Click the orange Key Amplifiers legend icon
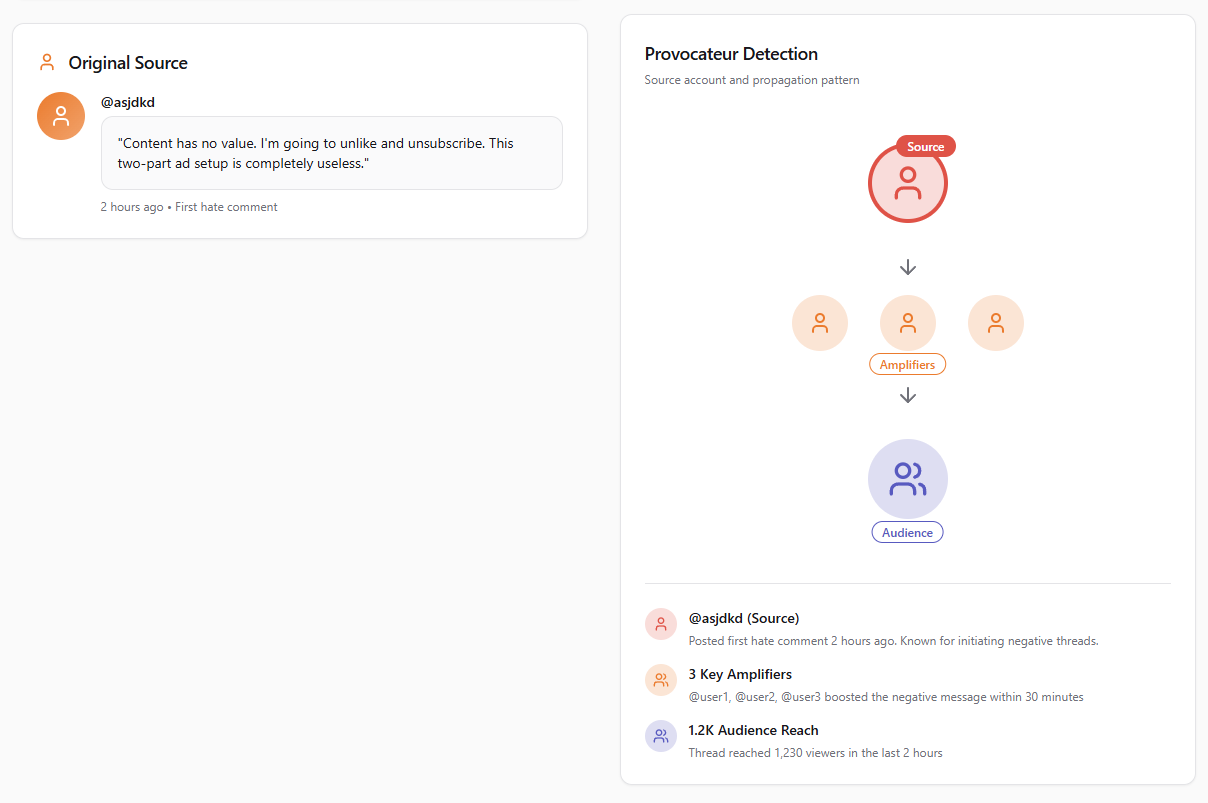The height and width of the screenshot is (803, 1208). [661, 680]
